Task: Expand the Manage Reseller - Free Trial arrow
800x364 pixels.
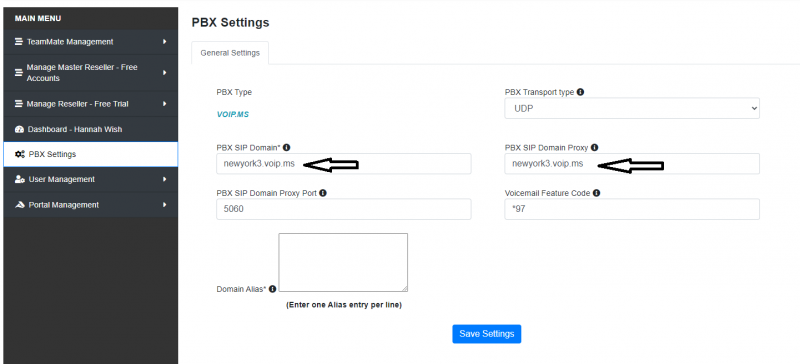Action: coord(165,104)
